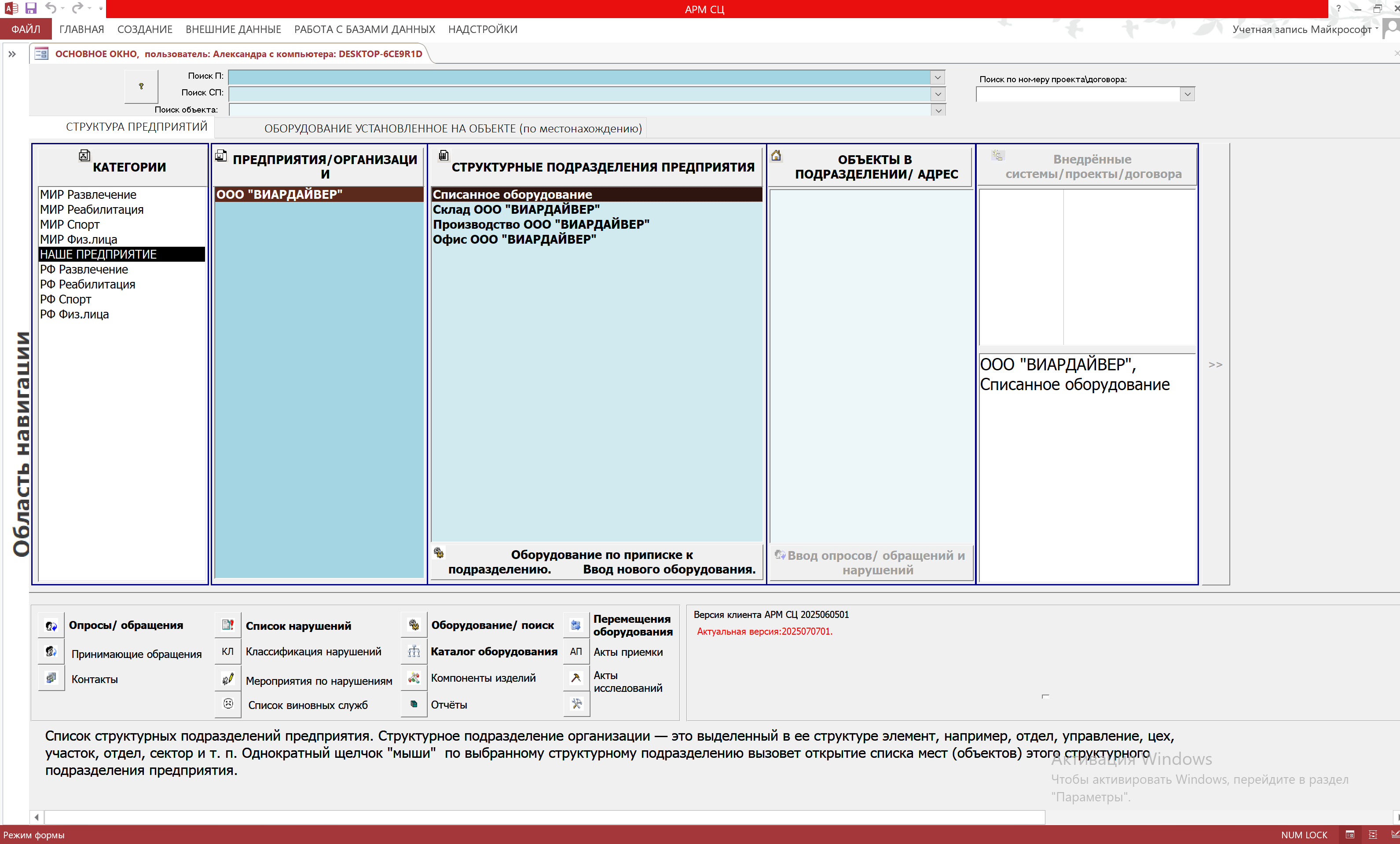This screenshot has width=1400, height=844.
Task: Click the Каталог оборудования icon
Action: pyautogui.click(x=414, y=651)
